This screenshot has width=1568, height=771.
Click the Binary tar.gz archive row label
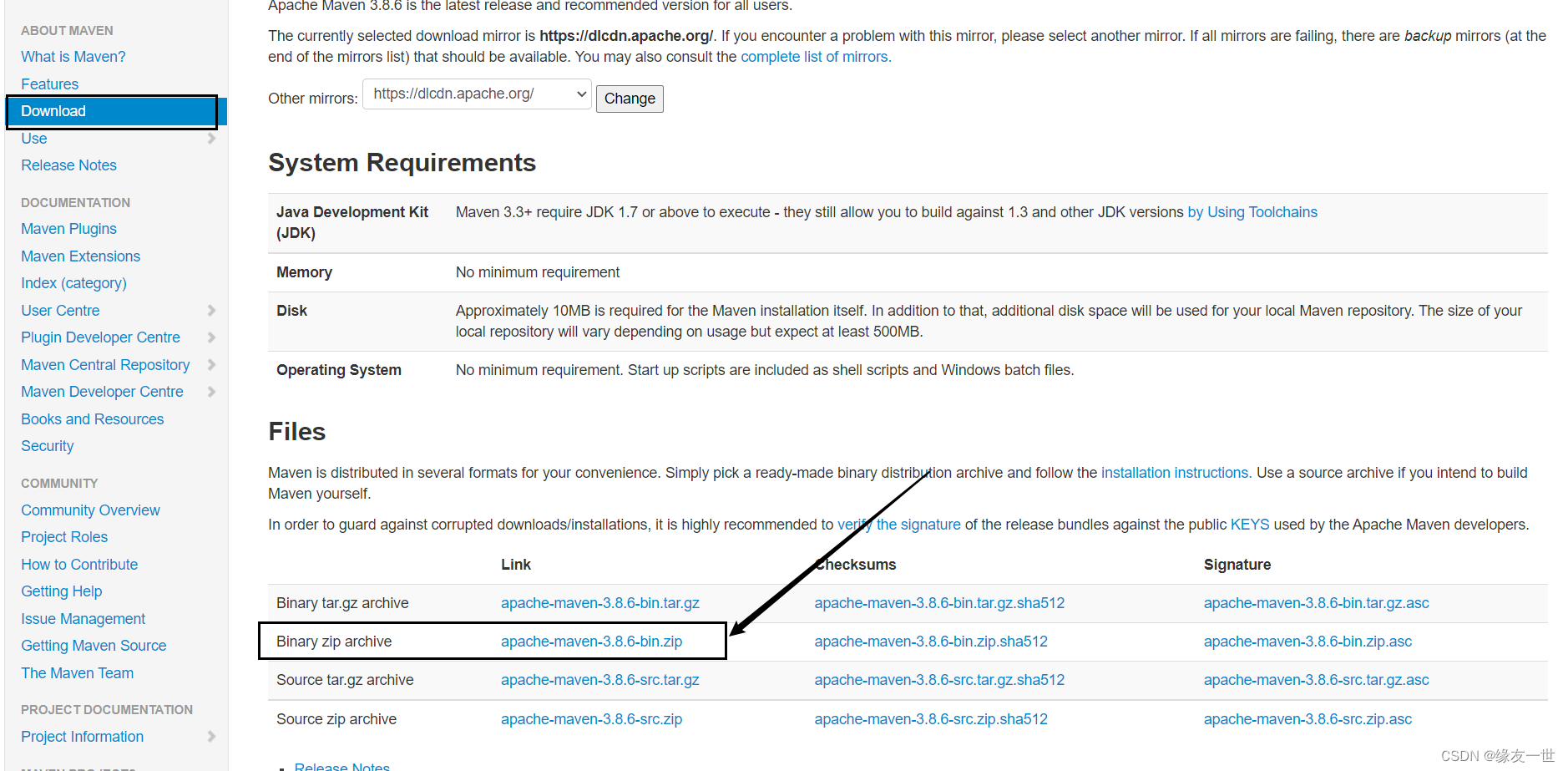pyautogui.click(x=342, y=603)
